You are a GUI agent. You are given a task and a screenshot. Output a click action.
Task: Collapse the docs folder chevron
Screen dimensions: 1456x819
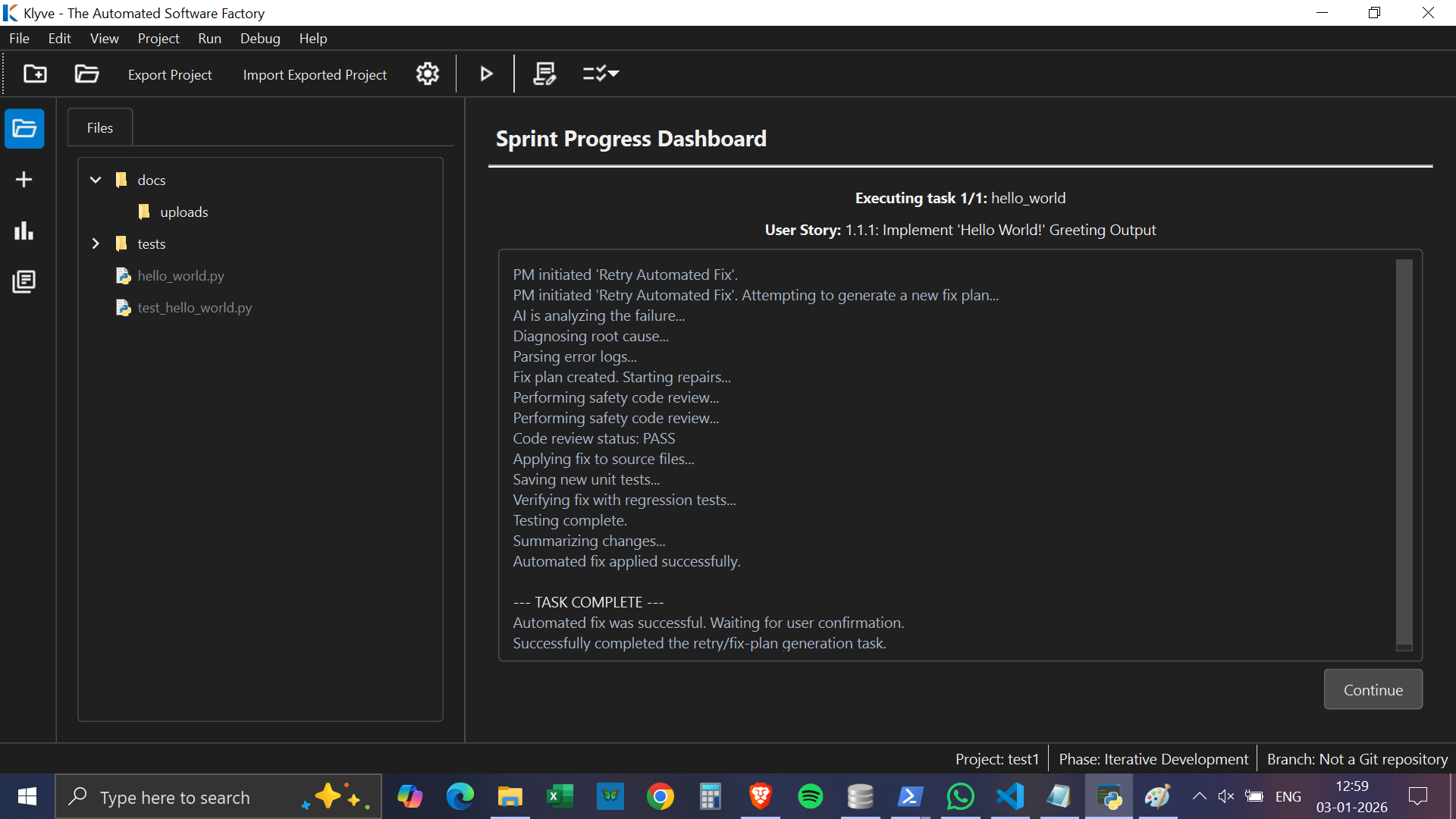pyautogui.click(x=96, y=180)
